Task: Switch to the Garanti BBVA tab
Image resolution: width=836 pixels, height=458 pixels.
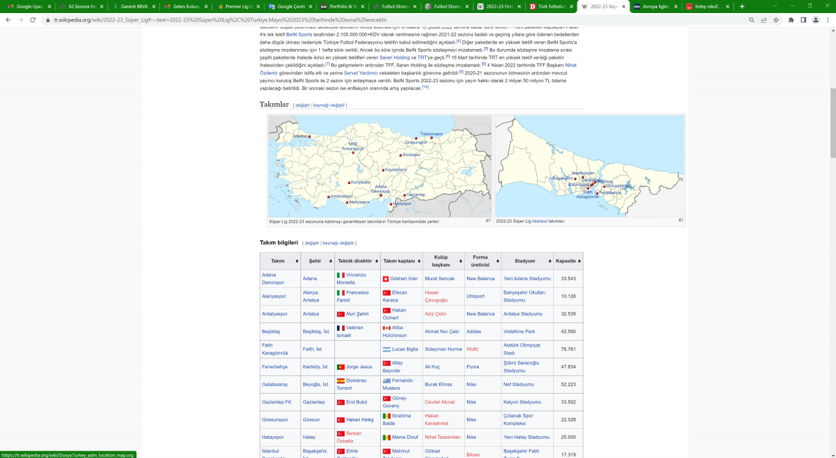Action: click(x=134, y=6)
